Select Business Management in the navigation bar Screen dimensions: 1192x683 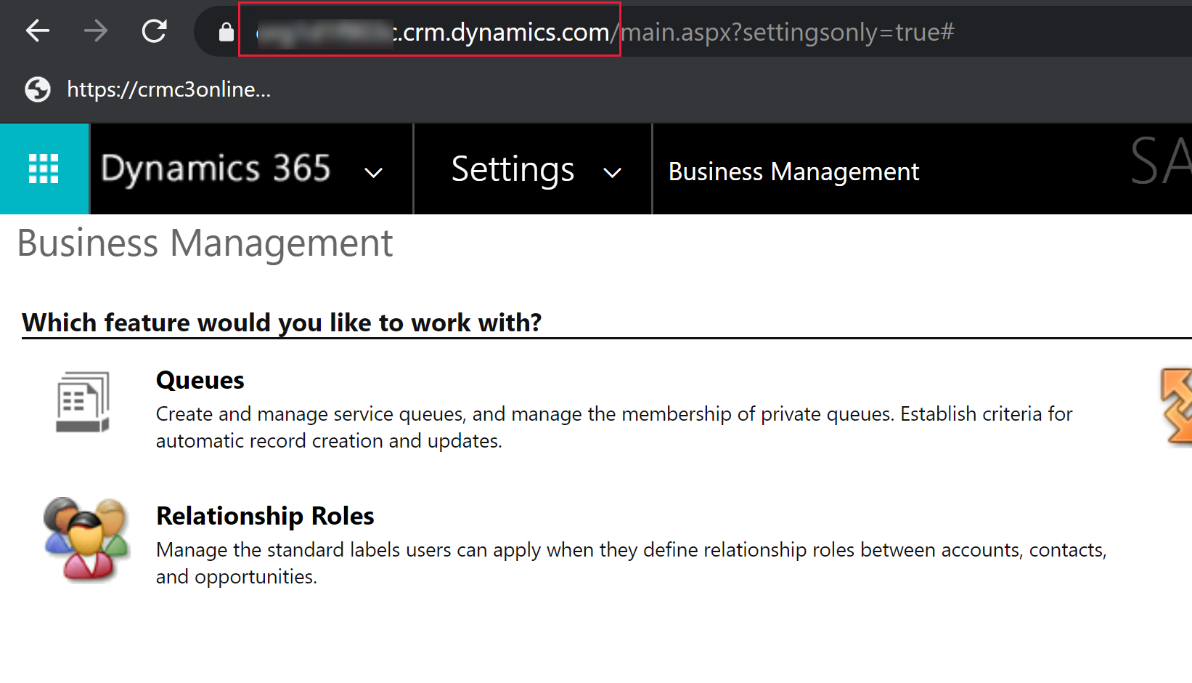coord(794,171)
